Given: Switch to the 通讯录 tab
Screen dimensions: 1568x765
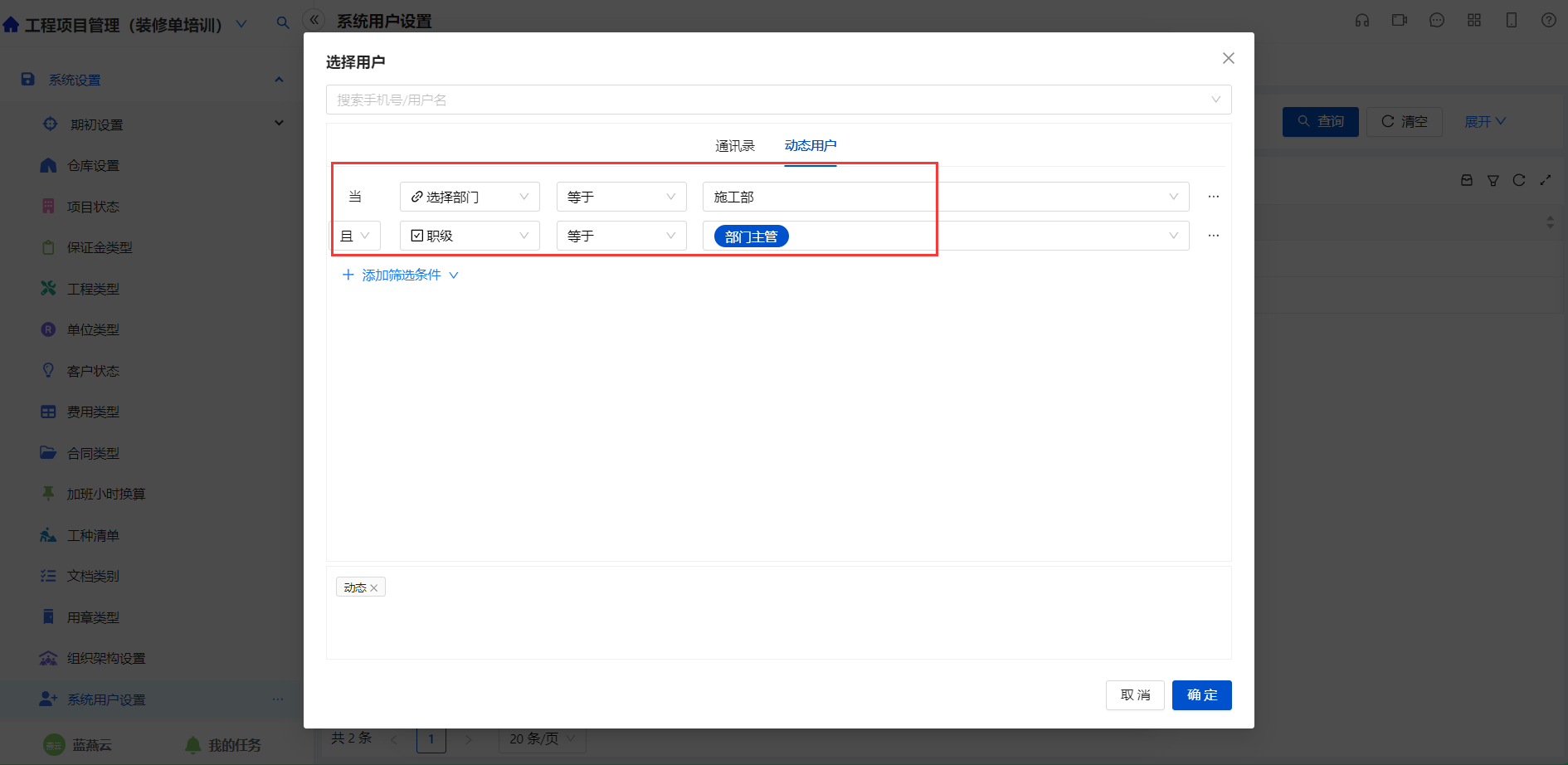Looking at the screenshot, I should click(735, 146).
